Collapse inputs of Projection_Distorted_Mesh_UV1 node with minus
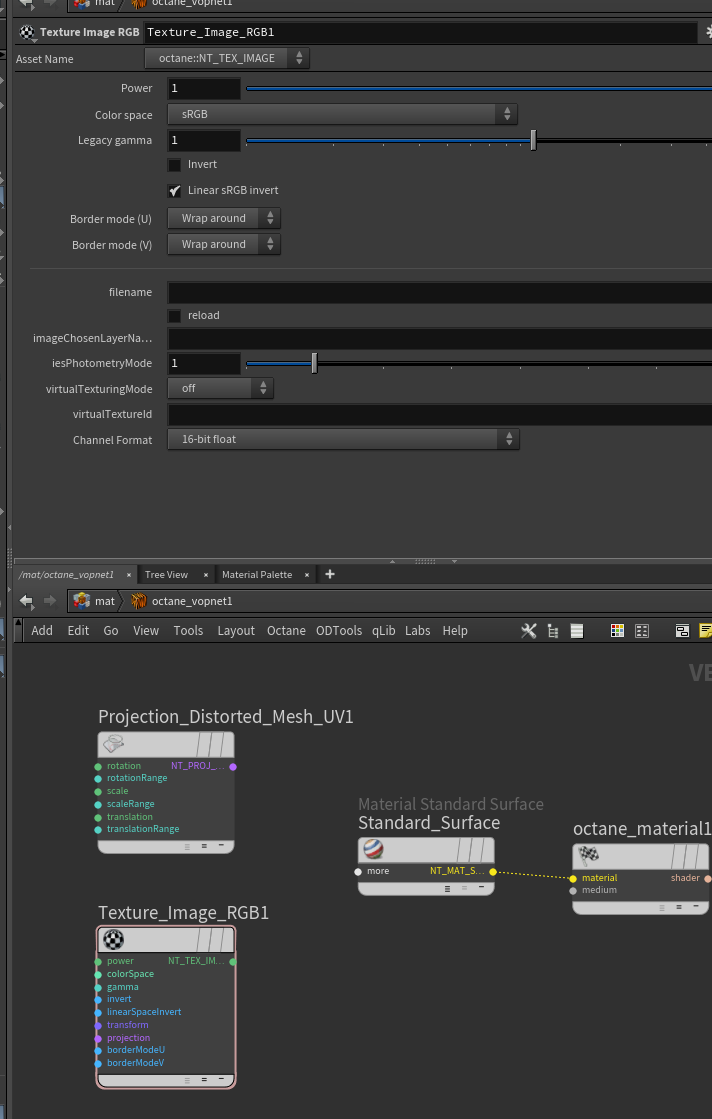 pyautogui.click(x=221, y=846)
